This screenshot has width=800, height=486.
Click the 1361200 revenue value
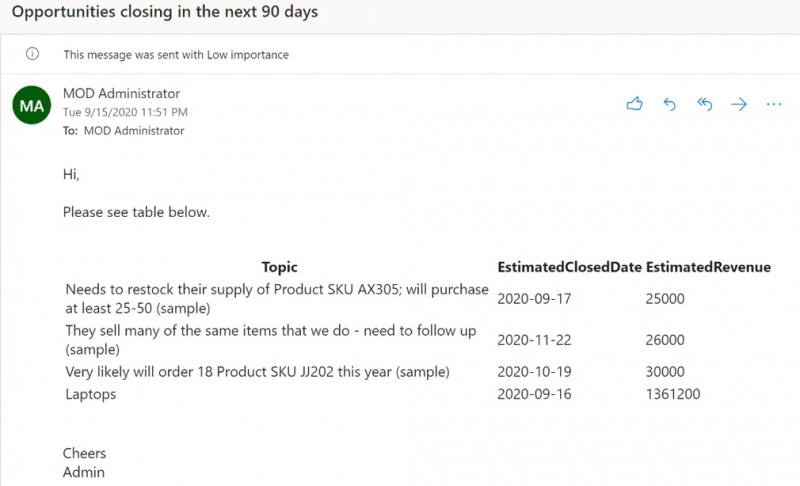pos(672,394)
